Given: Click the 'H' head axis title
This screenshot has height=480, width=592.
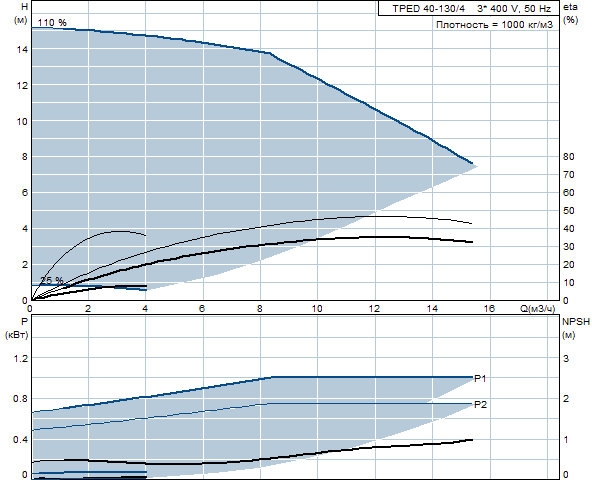Looking at the screenshot, I should 25,7.
